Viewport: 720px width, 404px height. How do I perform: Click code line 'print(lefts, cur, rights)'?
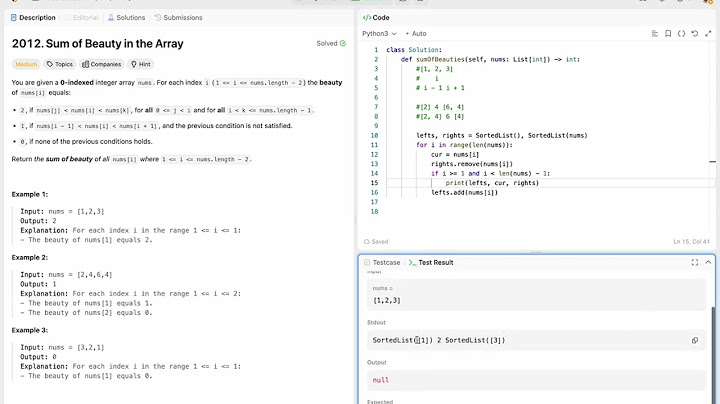tap(492, 183)
